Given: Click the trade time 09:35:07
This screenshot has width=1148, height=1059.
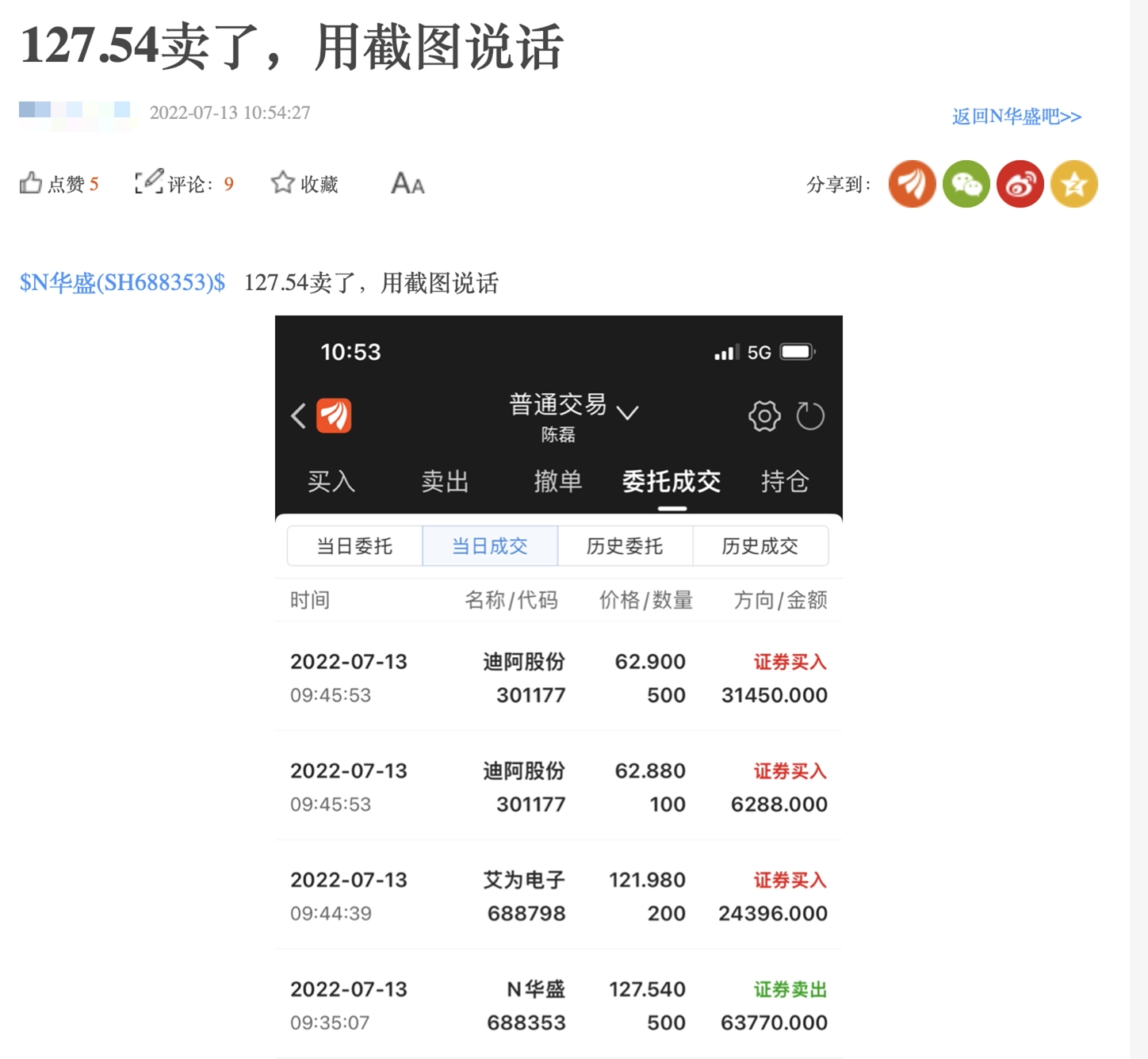Looking at the screenshot, I should click(330, 1023).
